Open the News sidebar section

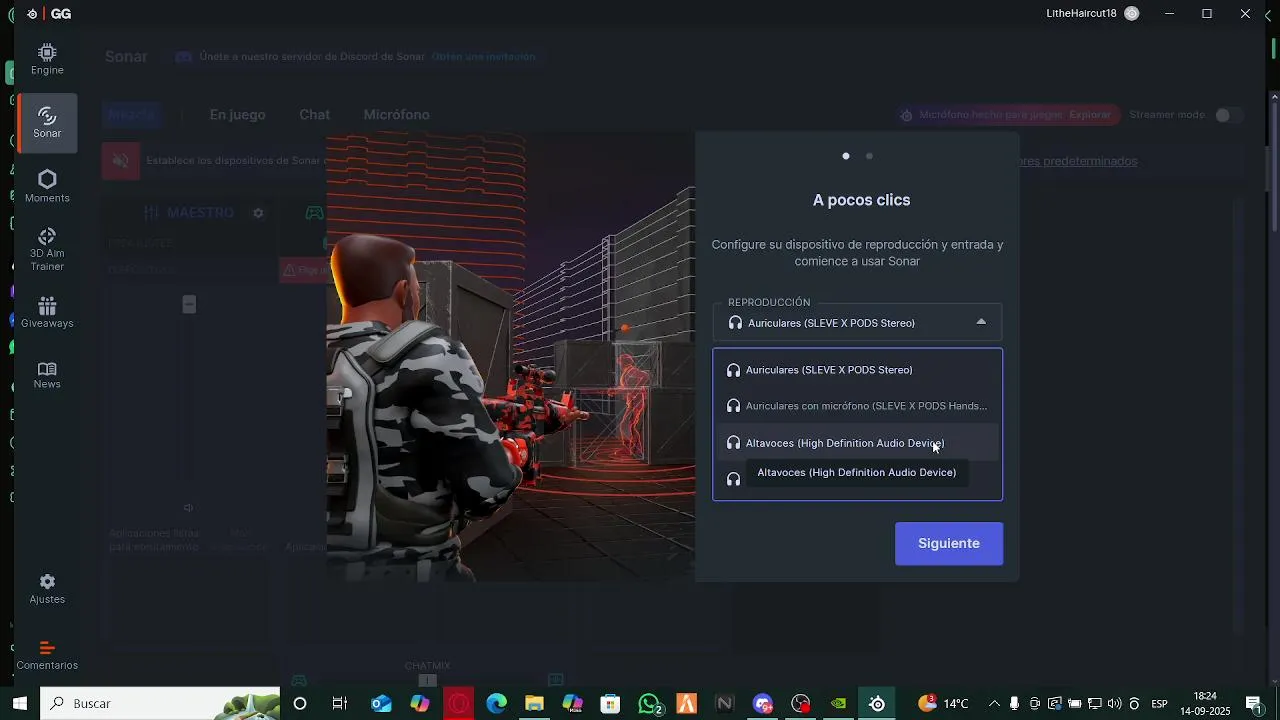tap(47, 375)
